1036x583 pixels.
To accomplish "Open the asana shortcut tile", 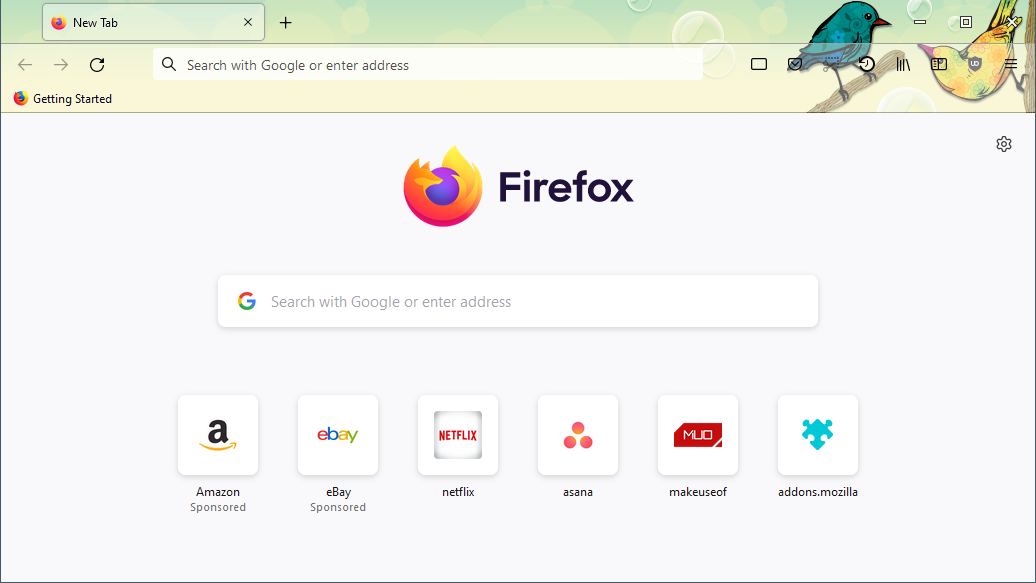I will click(x=578, y=435).
